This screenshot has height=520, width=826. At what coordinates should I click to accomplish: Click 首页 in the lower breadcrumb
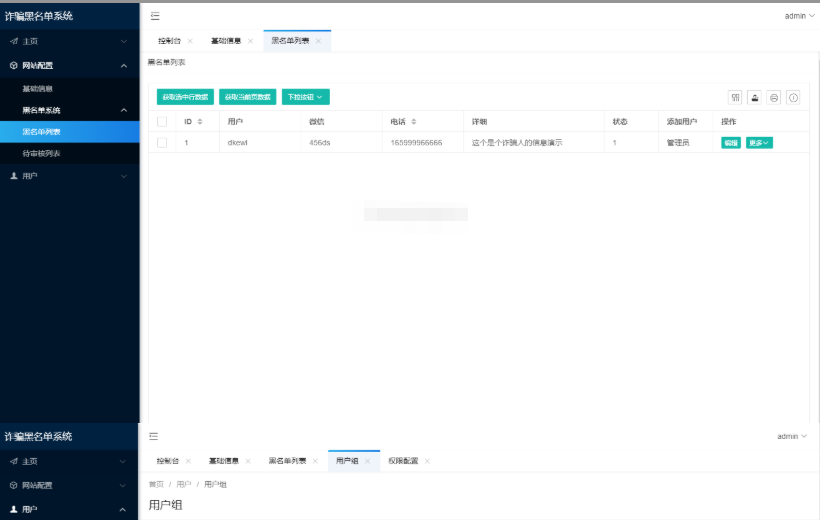pos(156,484)
